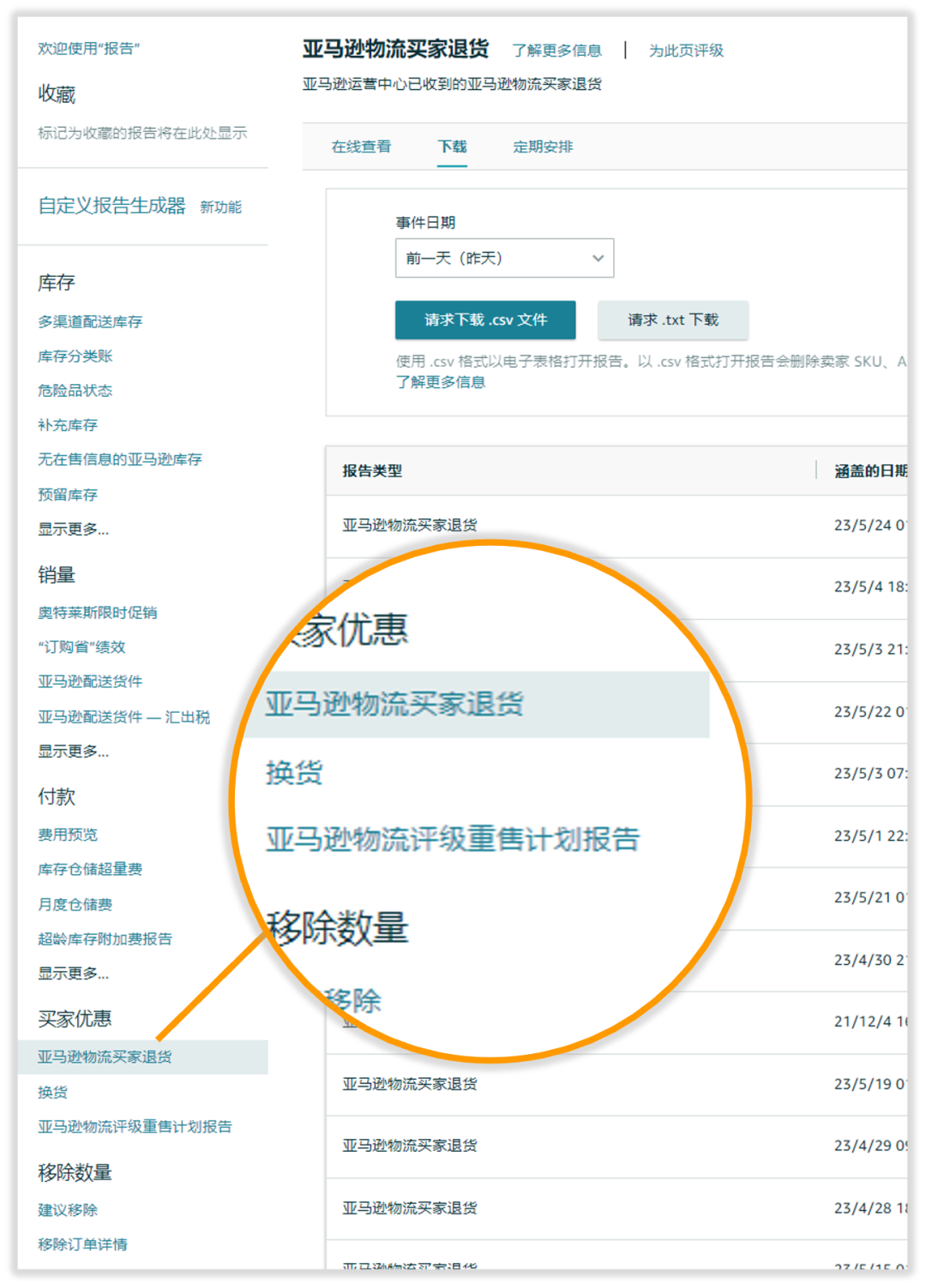
Task: Select the 危险品状态 report link
Action: coord(75,390)
